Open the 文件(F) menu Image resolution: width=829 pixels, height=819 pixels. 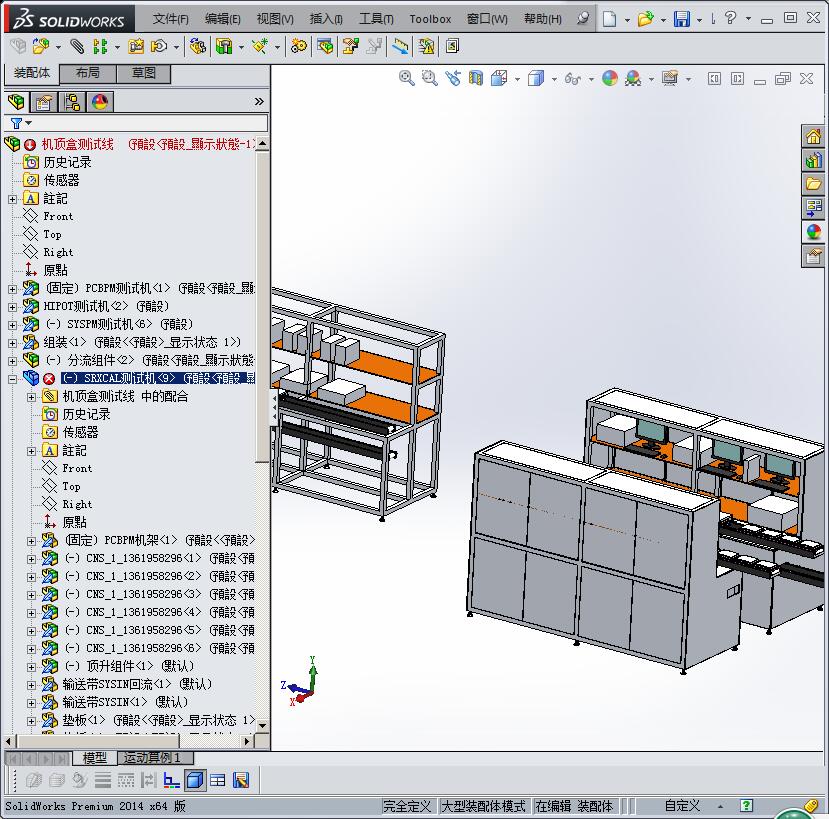click(170, 19)
